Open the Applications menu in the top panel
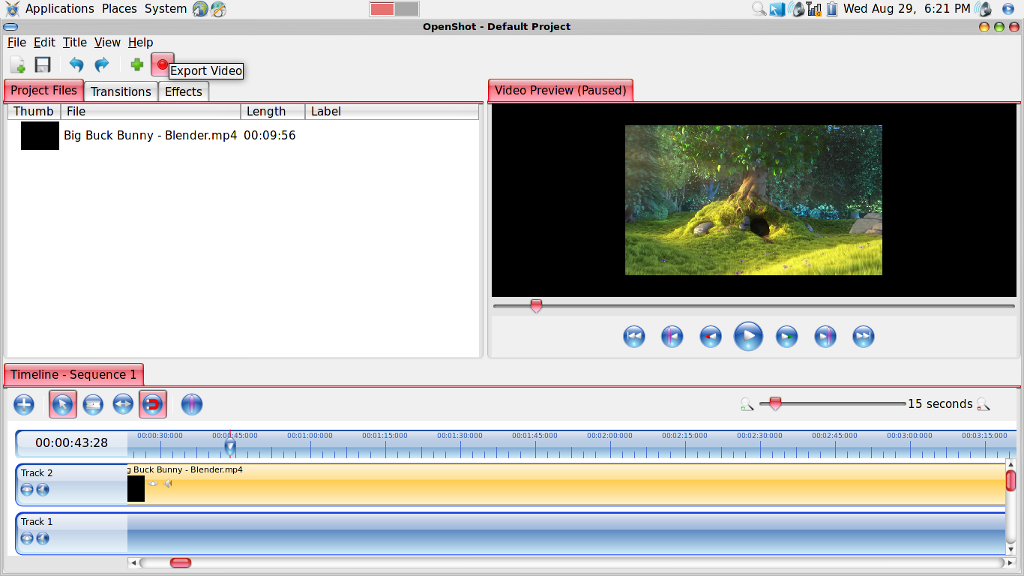This screenshot has width=1024, height=576. point(60,9)
